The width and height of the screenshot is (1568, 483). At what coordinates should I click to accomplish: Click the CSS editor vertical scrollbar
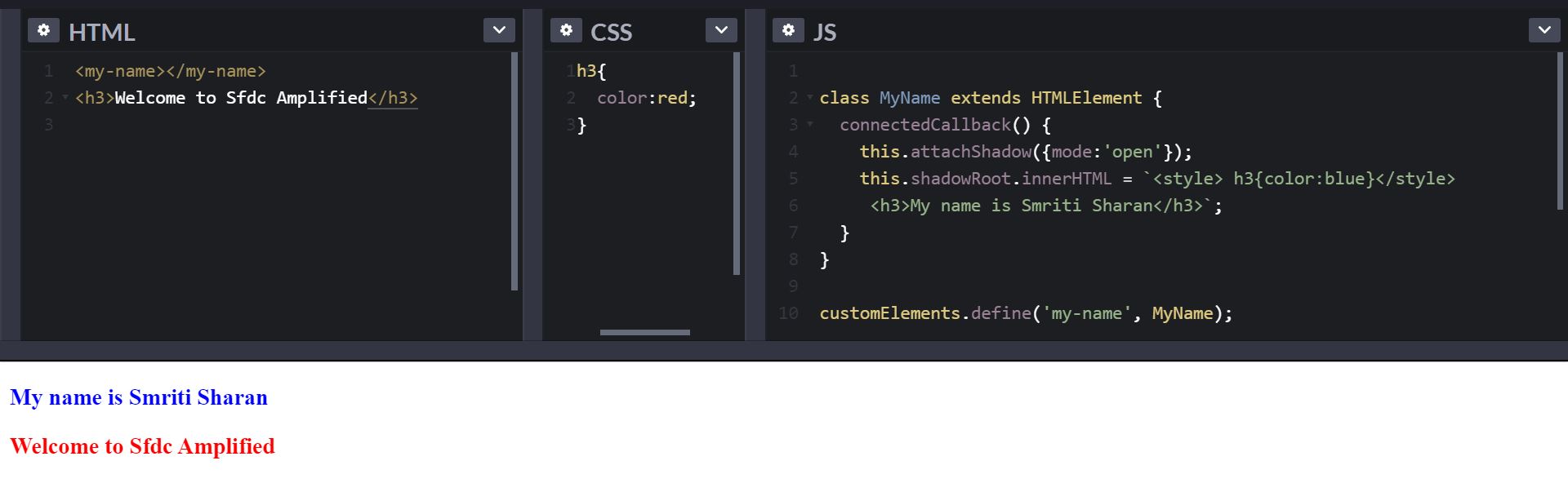[x=736, y=163]
